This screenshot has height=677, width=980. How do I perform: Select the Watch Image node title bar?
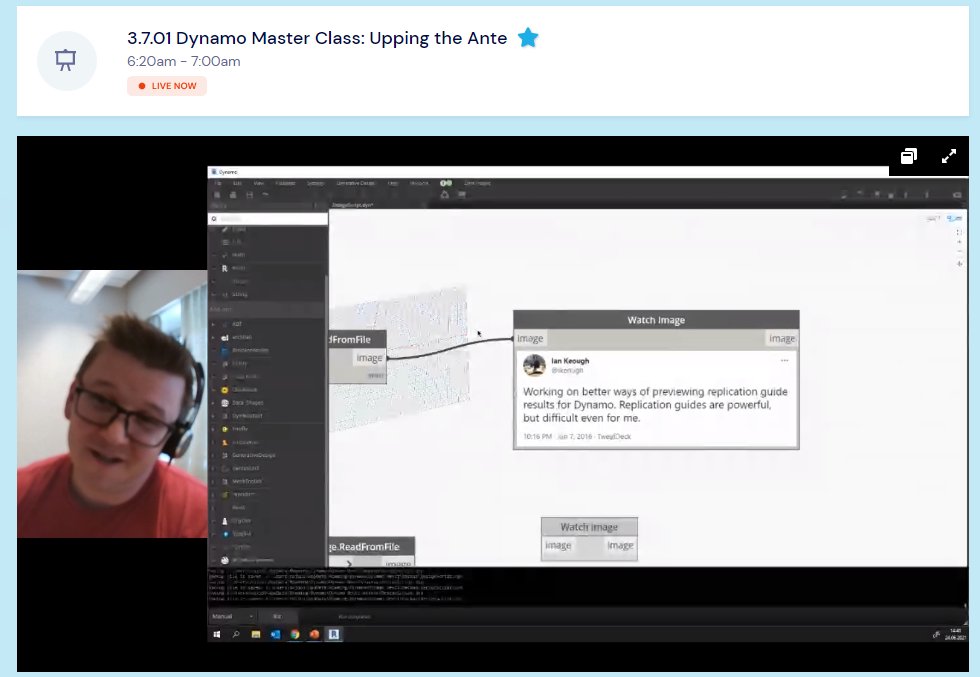click(x=656, y=320)
